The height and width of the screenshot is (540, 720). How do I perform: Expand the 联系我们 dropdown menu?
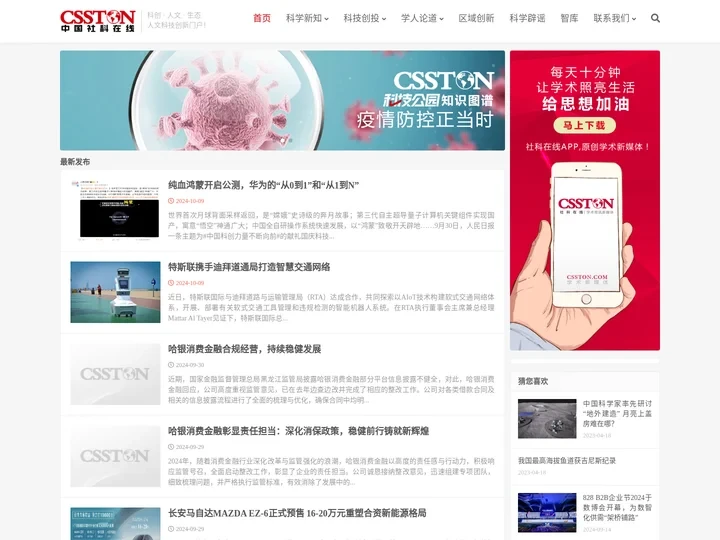[615, 18]
